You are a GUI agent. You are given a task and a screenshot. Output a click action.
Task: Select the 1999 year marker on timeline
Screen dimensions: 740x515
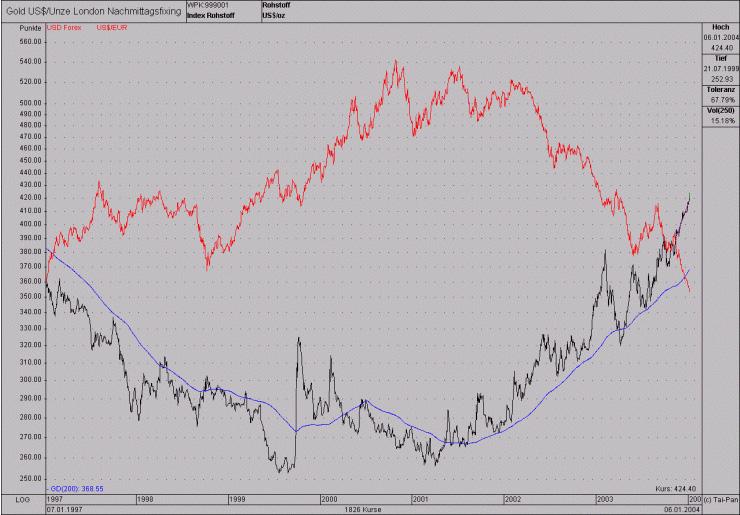point(237,499)
